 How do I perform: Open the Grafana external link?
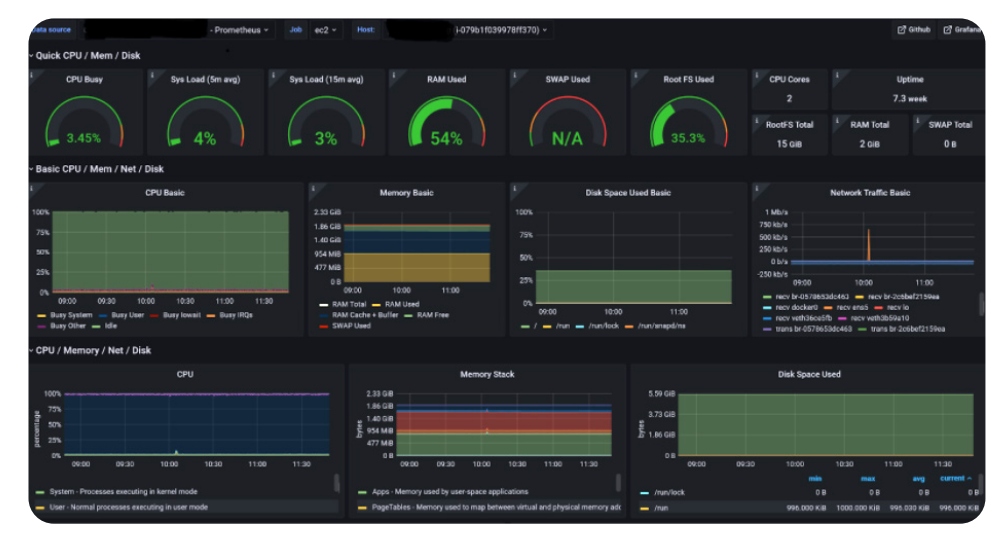pos(961,30)
